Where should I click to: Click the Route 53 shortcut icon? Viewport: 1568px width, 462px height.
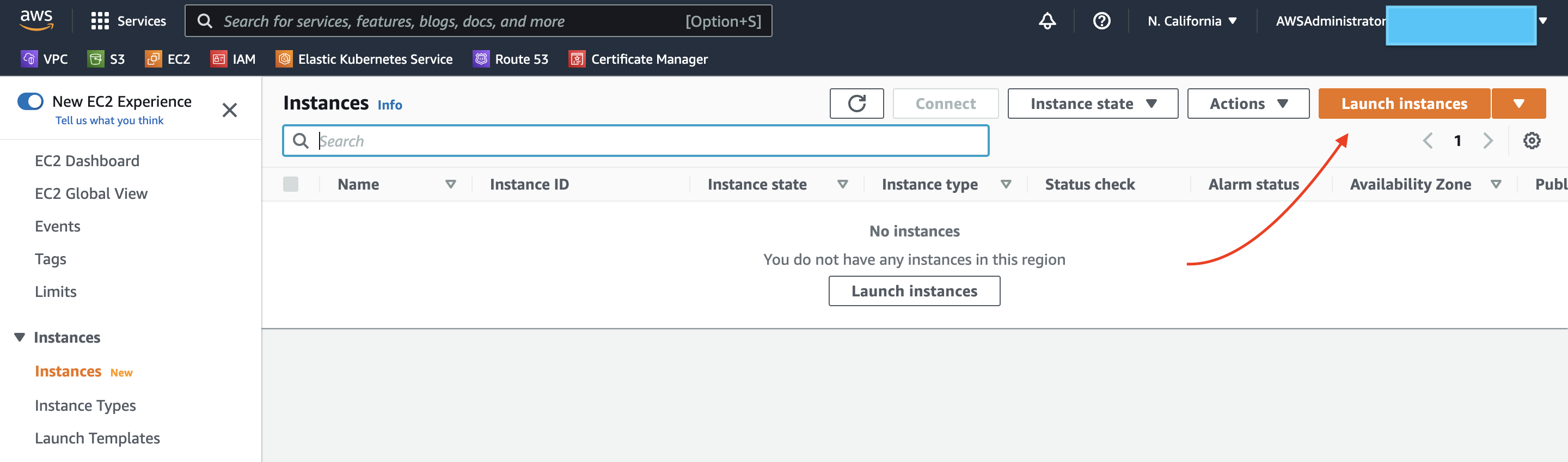click(481, 58)
